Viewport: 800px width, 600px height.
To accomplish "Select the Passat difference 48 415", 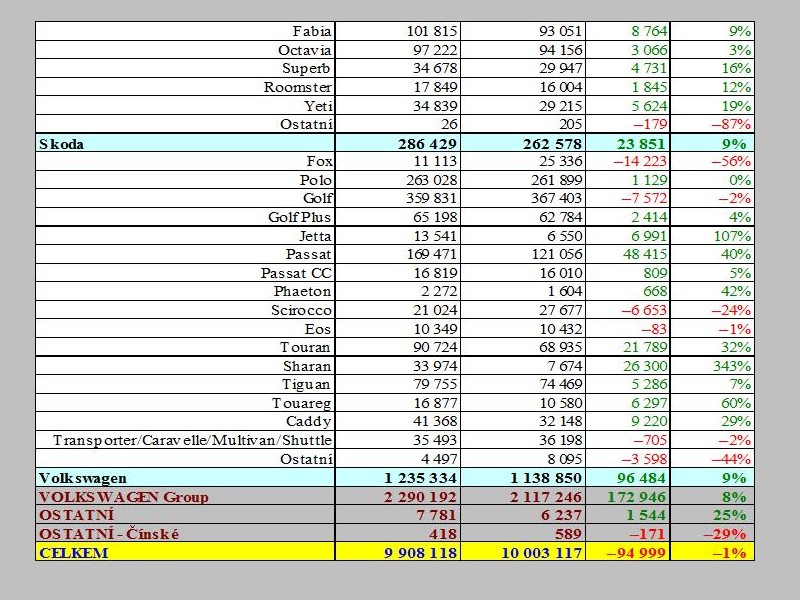I will pyautogui.click(x=645, y=254).
